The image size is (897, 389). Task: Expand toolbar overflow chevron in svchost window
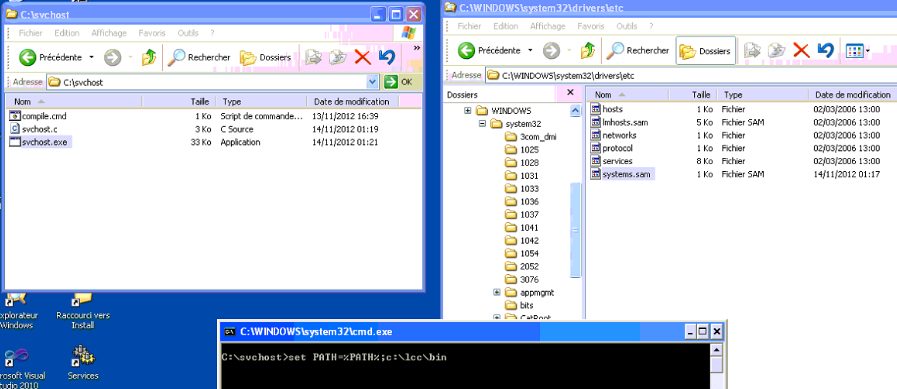pos(417,48)
